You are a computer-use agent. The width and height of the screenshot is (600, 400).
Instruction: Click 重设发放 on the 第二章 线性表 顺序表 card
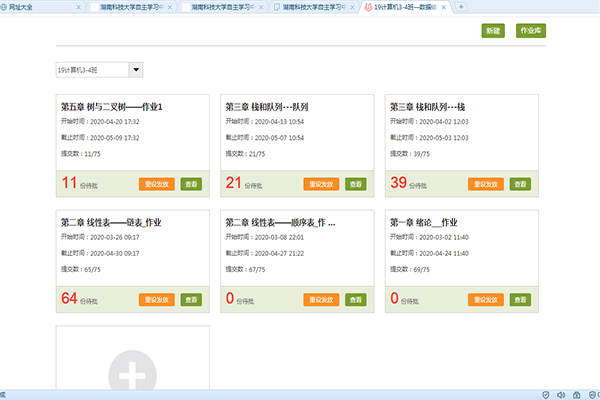click(321, 299)
